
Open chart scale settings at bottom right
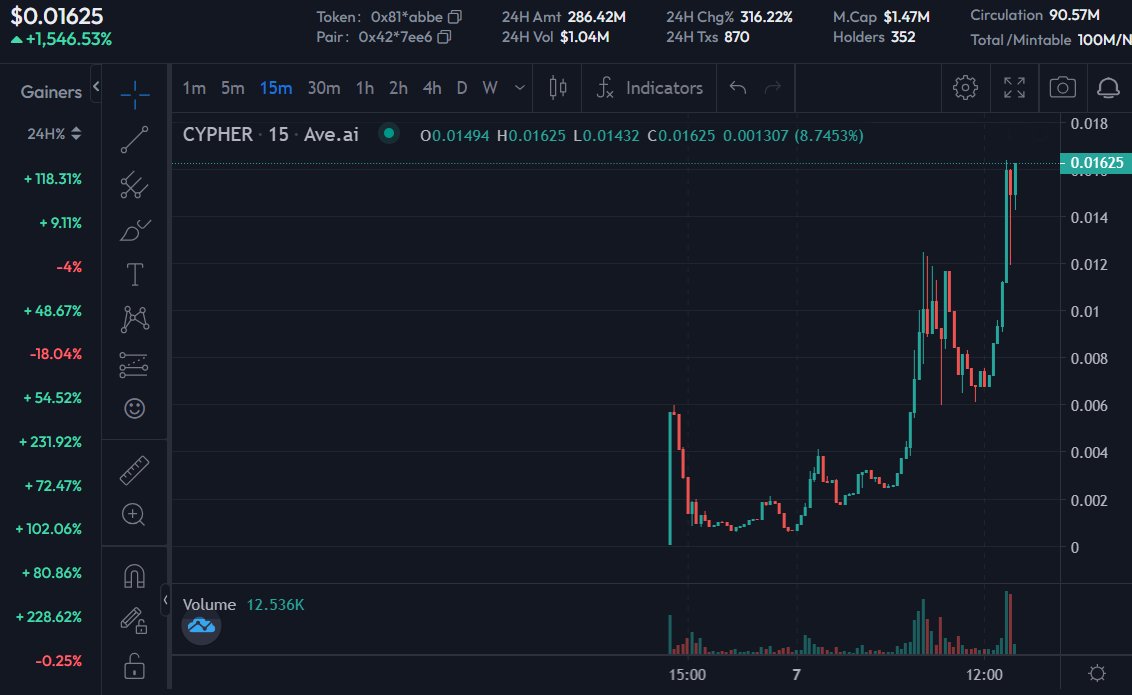(1097, 673)
